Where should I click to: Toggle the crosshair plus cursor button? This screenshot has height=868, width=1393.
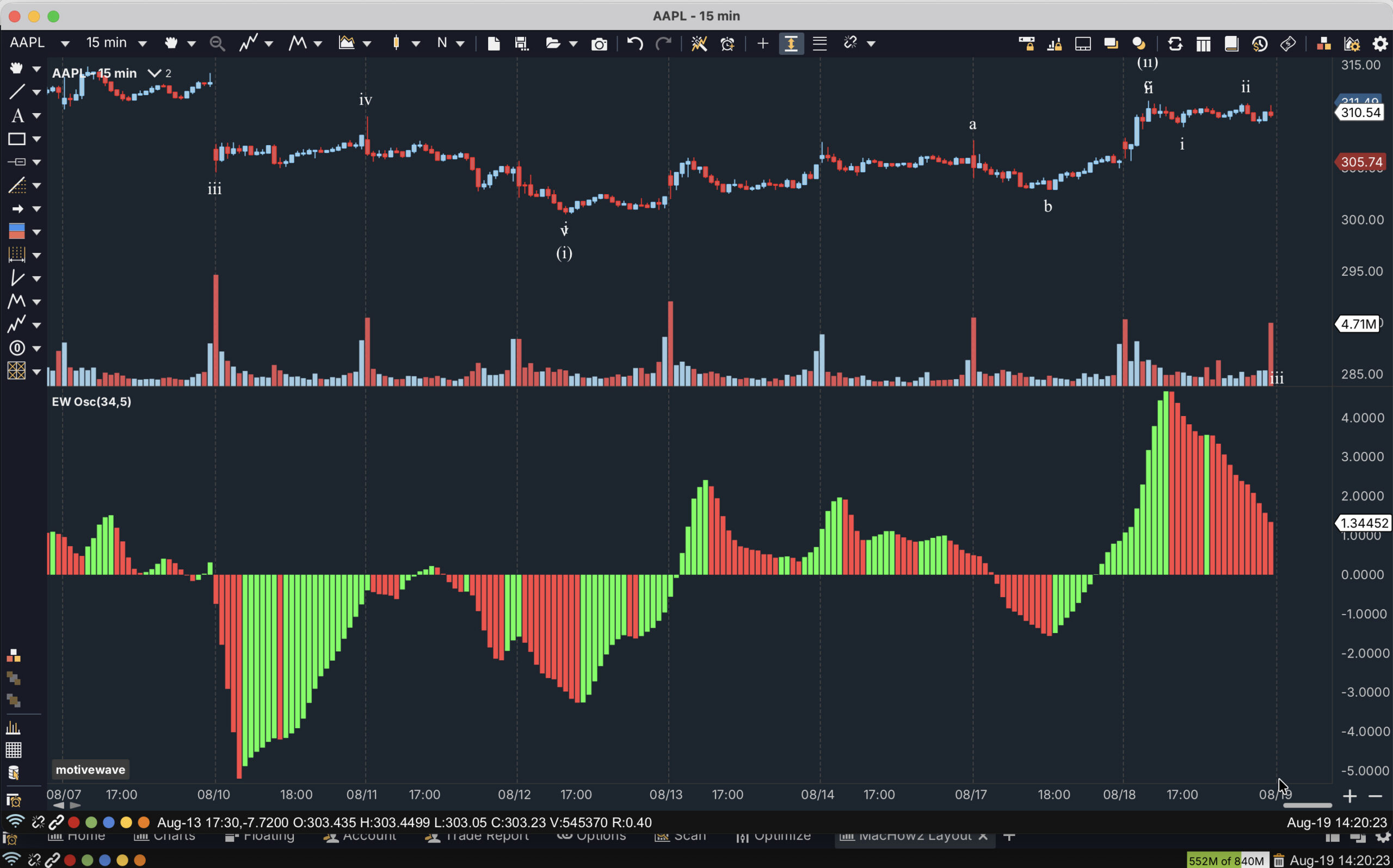coord(762,44)
